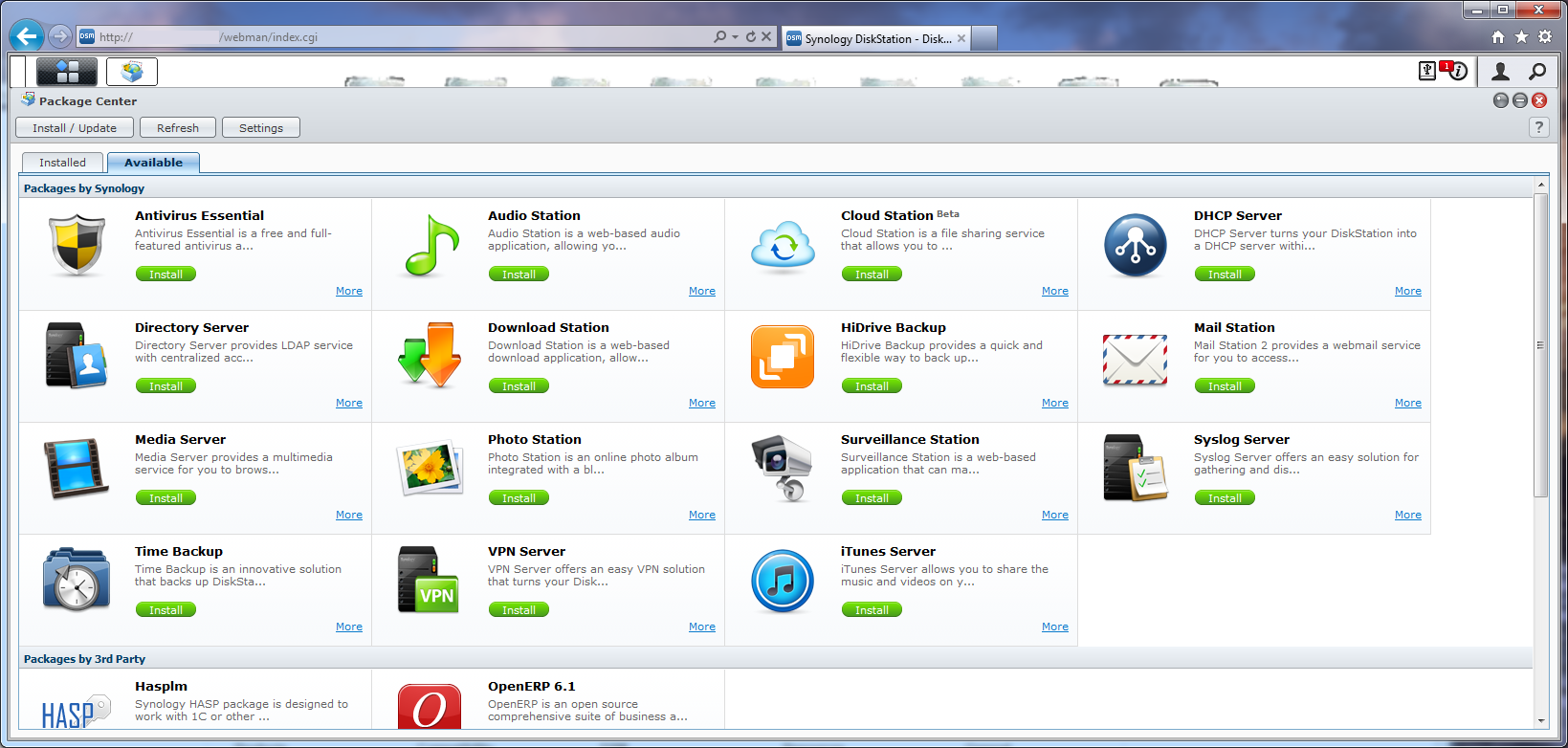
Task: Click the Download Station arrows icon
Action: (x=430, y=355)
